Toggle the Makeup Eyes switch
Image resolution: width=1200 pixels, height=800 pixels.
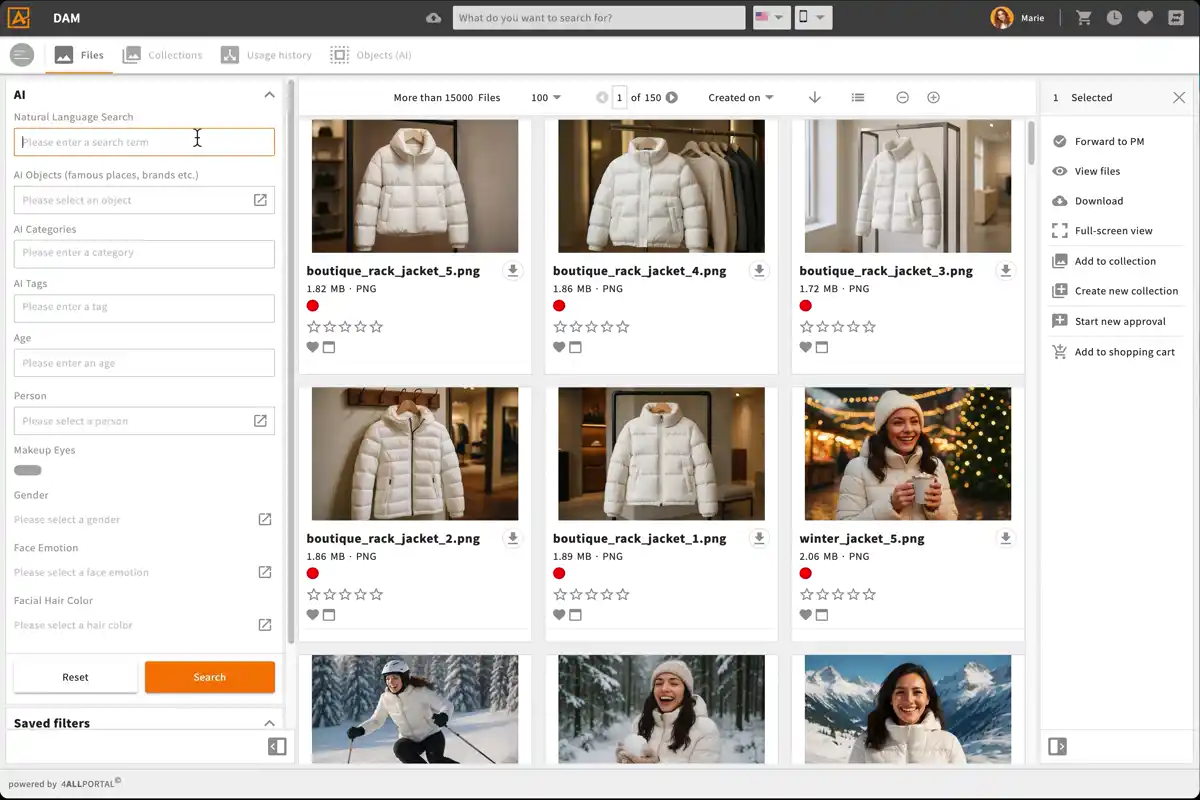pyautogui.click(x=28, y=470)
